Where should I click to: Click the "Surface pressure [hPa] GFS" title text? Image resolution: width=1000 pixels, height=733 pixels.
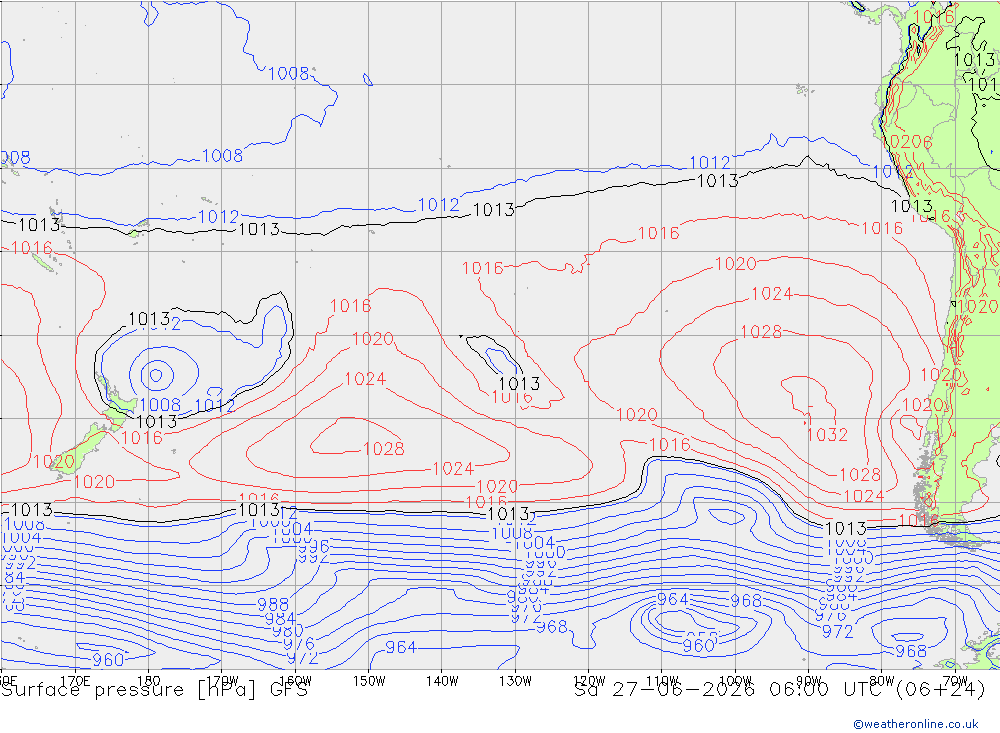(154, 690)
